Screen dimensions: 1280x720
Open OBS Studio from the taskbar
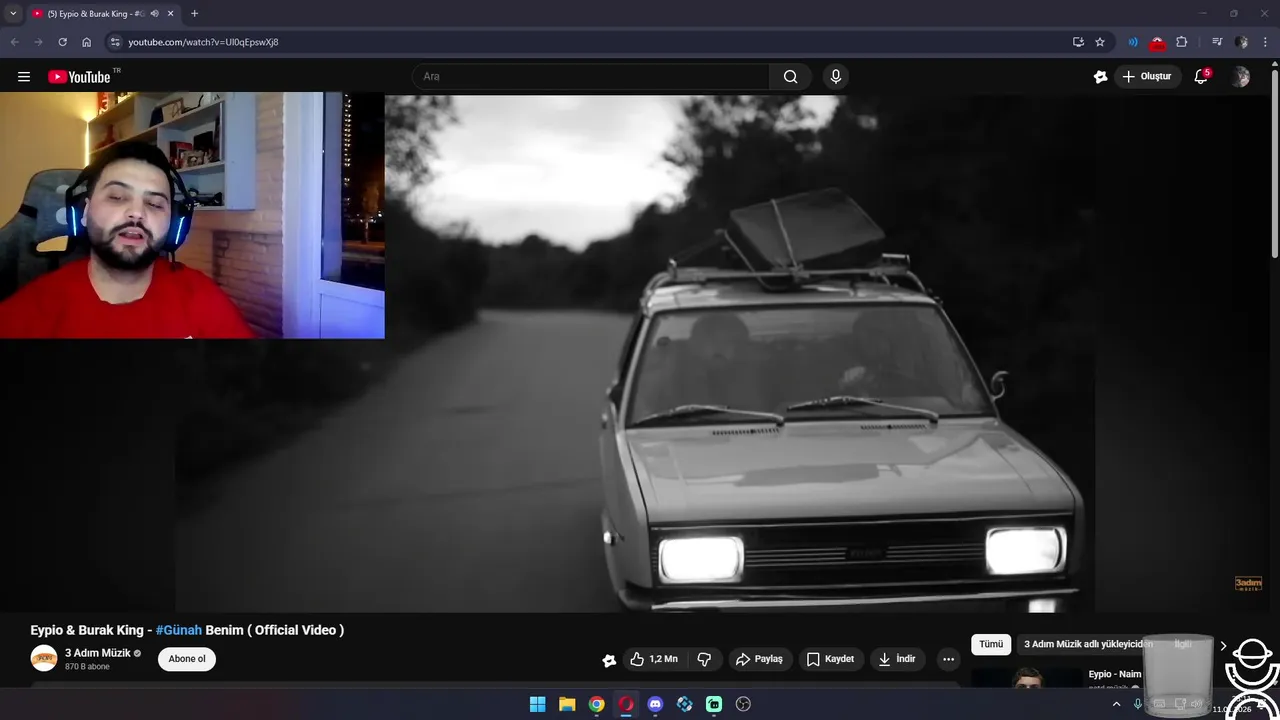(x=743, y=704)
